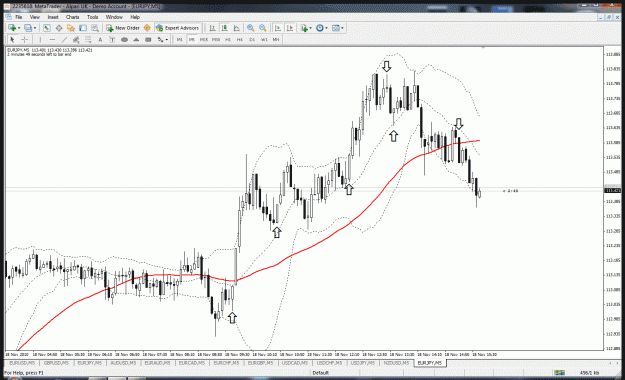Select the ellipse shape tool
Screen dimensions: 625x380
124,39
